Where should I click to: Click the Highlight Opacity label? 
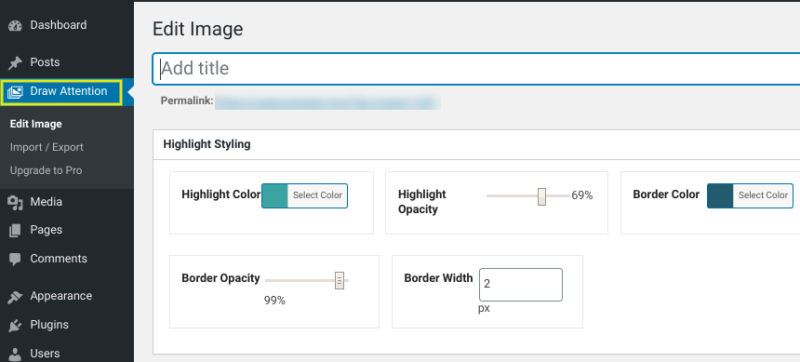[422, 202]
